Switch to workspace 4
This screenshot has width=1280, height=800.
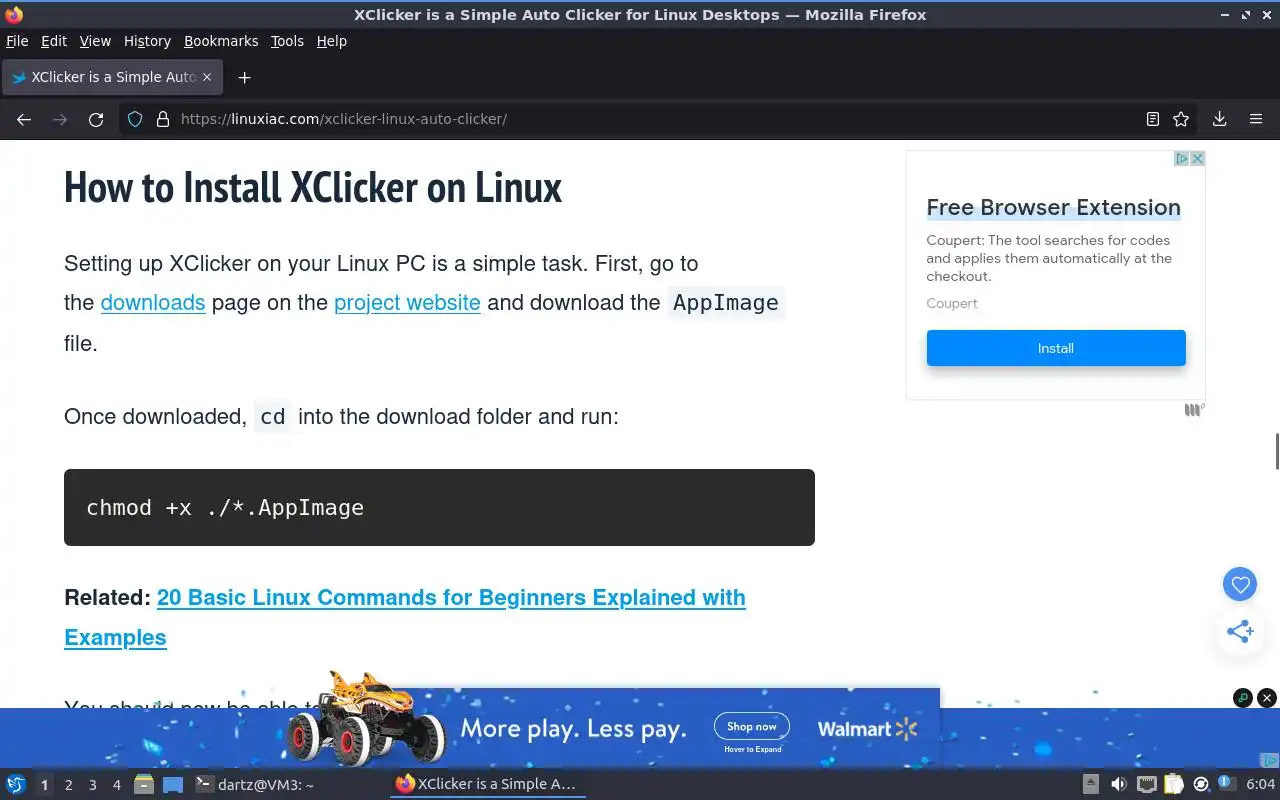pos(116,785)
